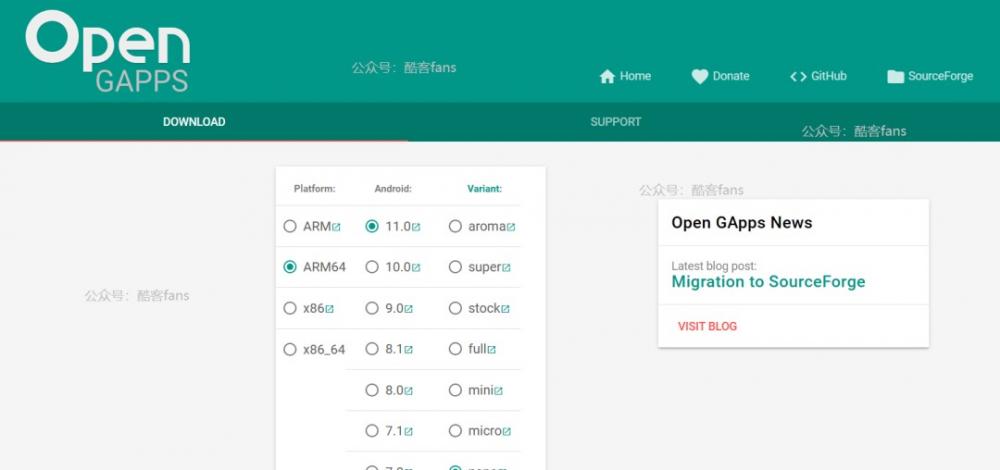Click the Platform column header
Viewport: 1000px width, 470px height.
tap(314, 189)
